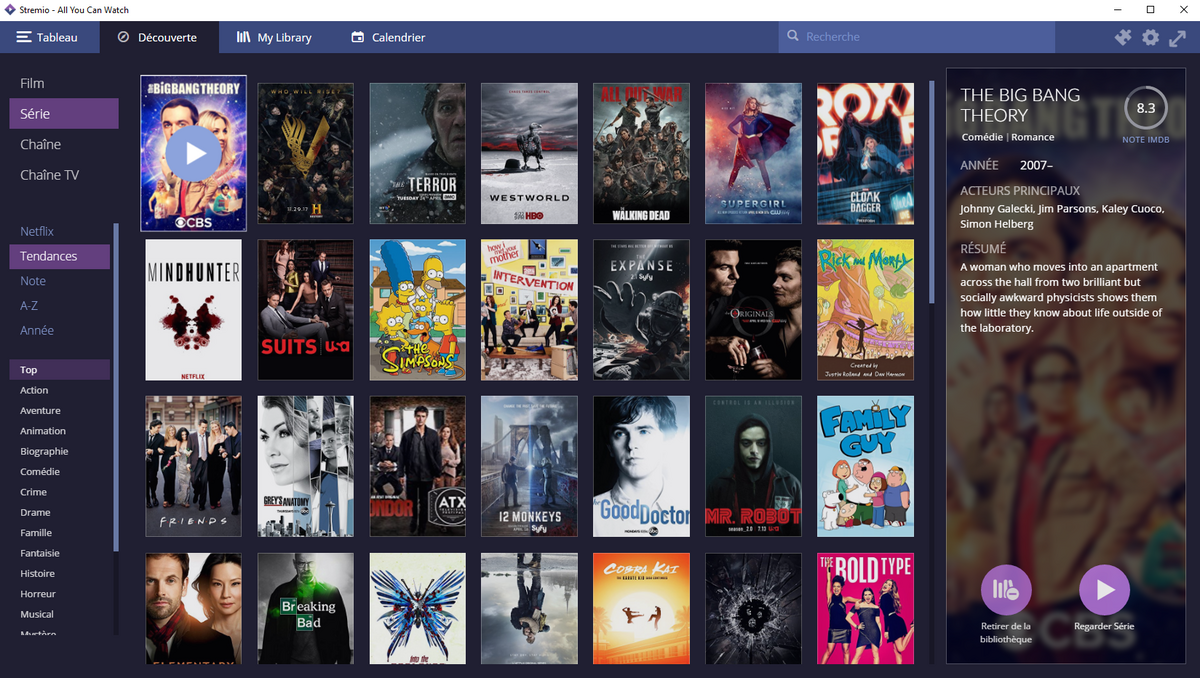Sort by Année
The image size is (1200, 678).
(x=60, y=330)
